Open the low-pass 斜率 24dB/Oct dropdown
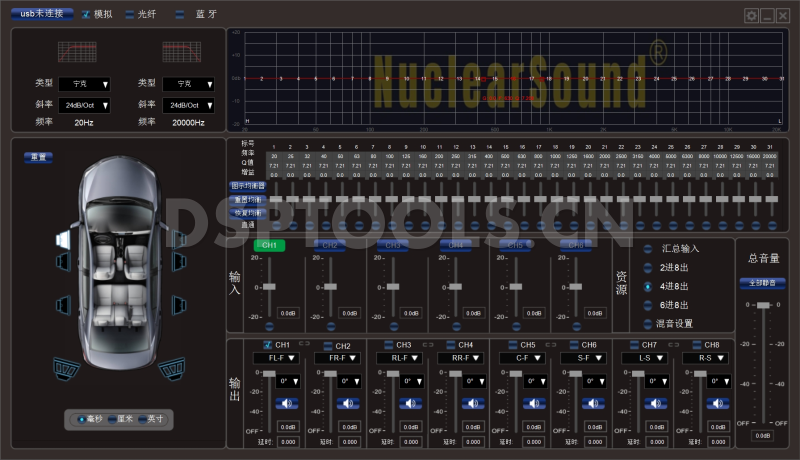 (x=188, y=106)
